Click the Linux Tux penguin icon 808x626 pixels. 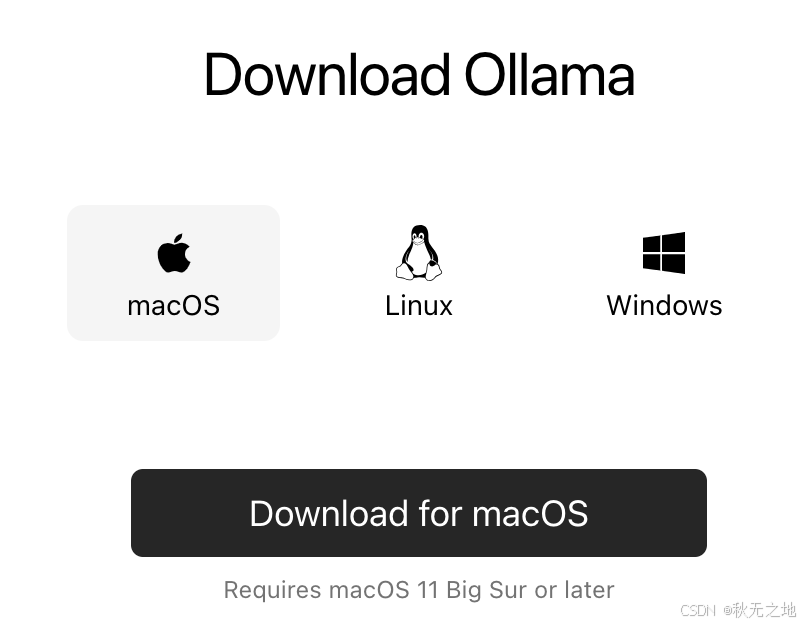(419, 252)
